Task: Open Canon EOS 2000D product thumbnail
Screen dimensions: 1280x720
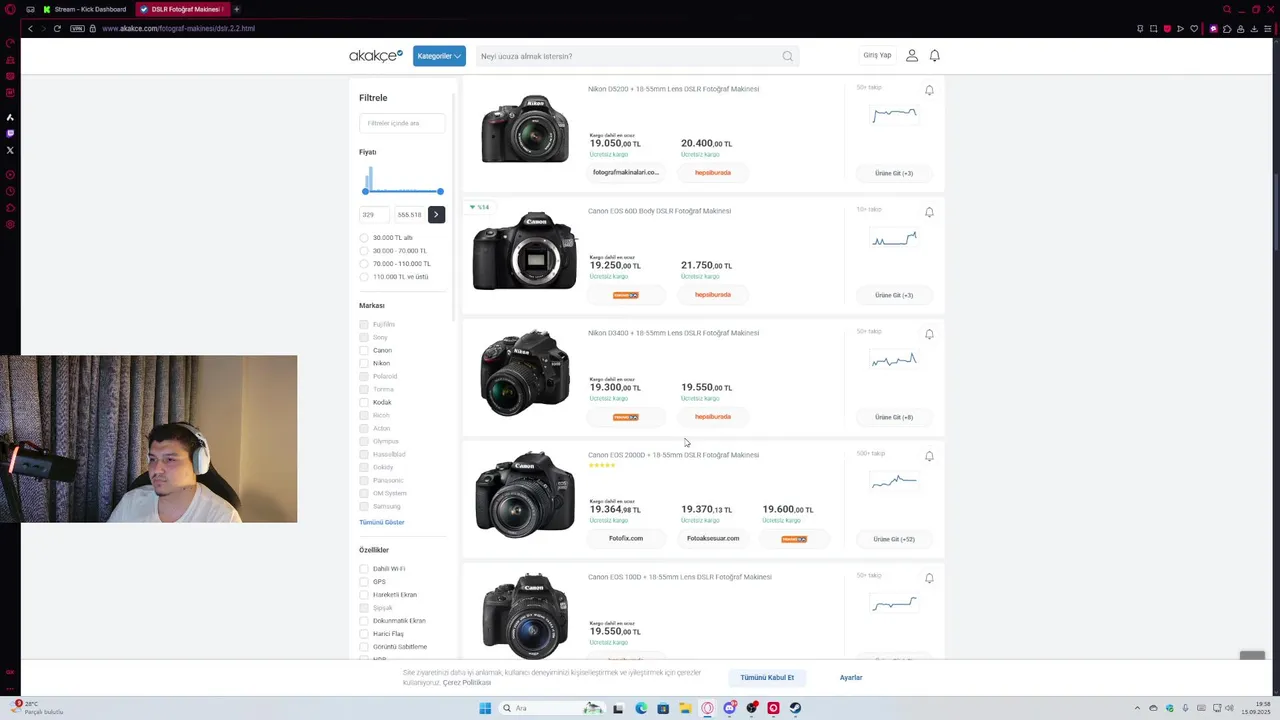Action: [525, 495]
